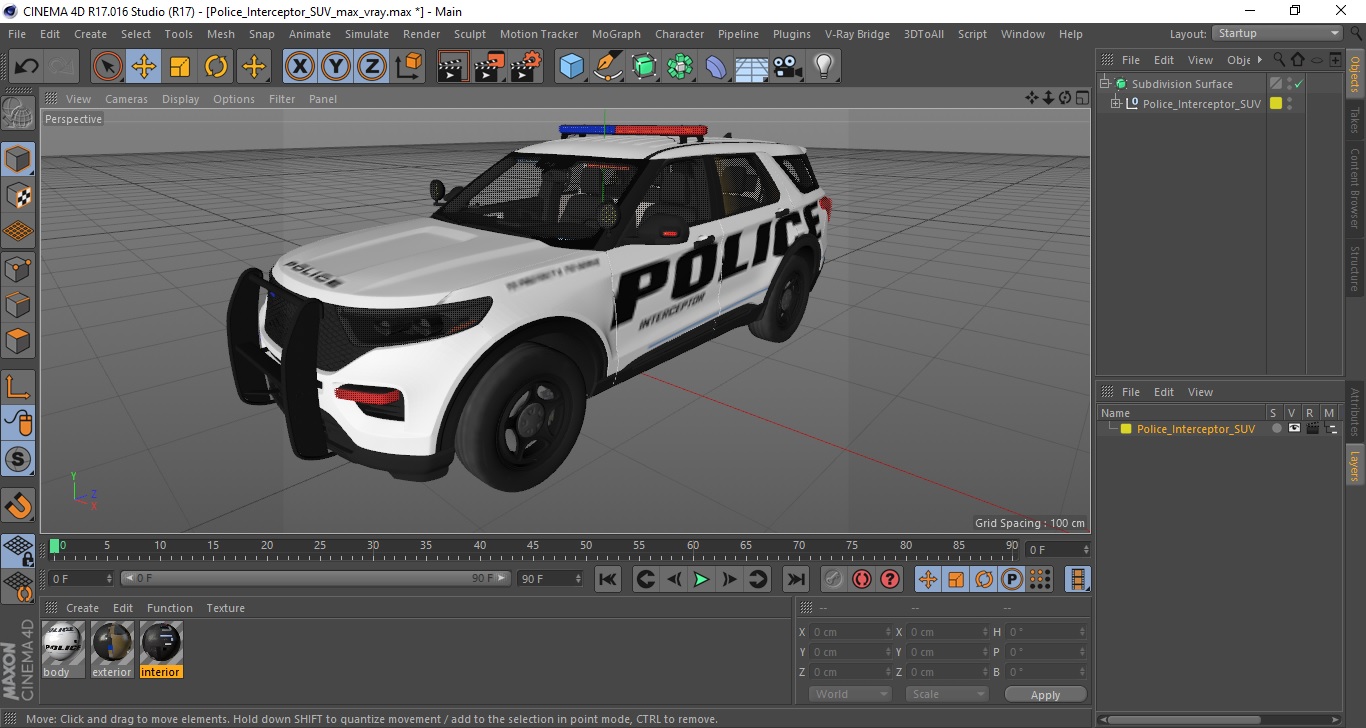Render the active view
Viewport: 1366px width, 728px height.
pos(453,67)
